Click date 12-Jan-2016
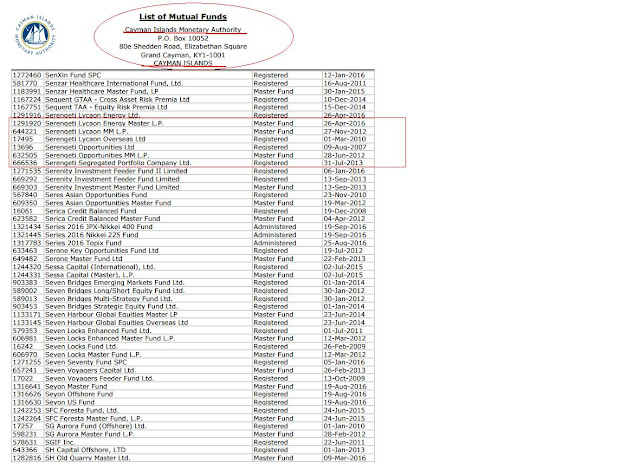 [345, 75]
